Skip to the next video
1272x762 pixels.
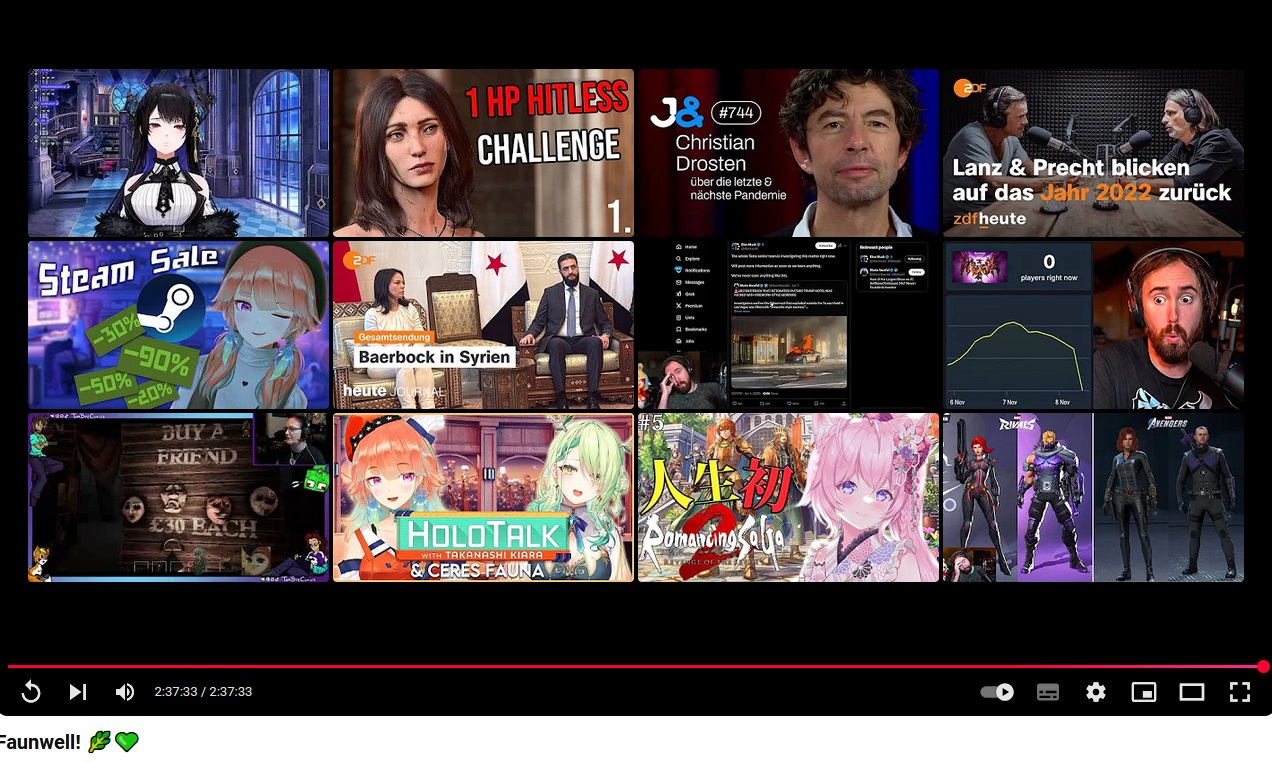[78, 692]
